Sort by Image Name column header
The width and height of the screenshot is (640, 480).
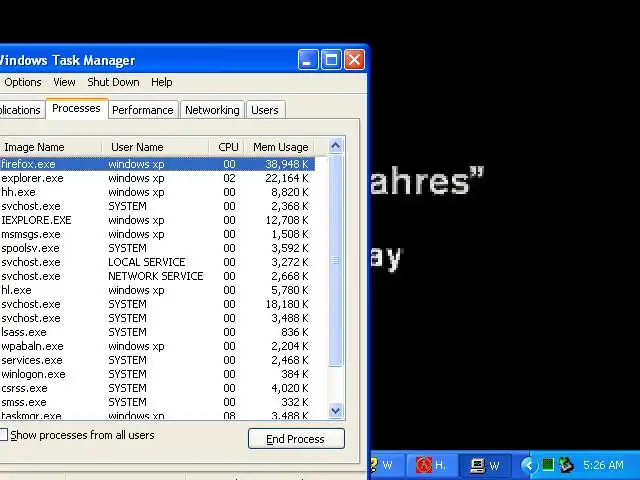(x=50, y=147)
